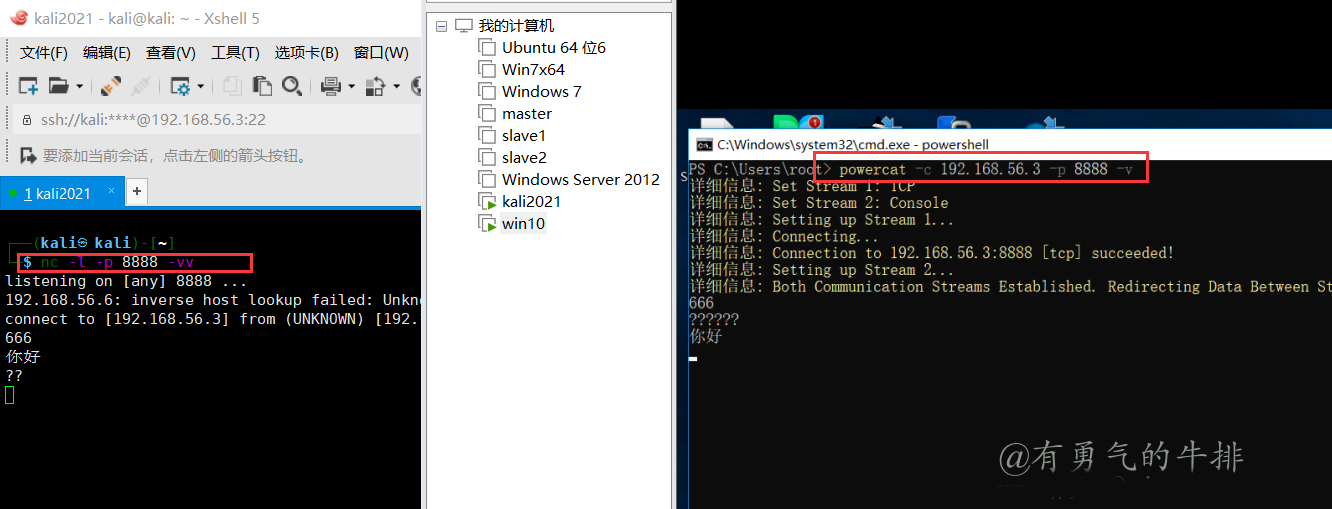
Task: Click the Print icon in Xshell toolbar
Action: 332,86
